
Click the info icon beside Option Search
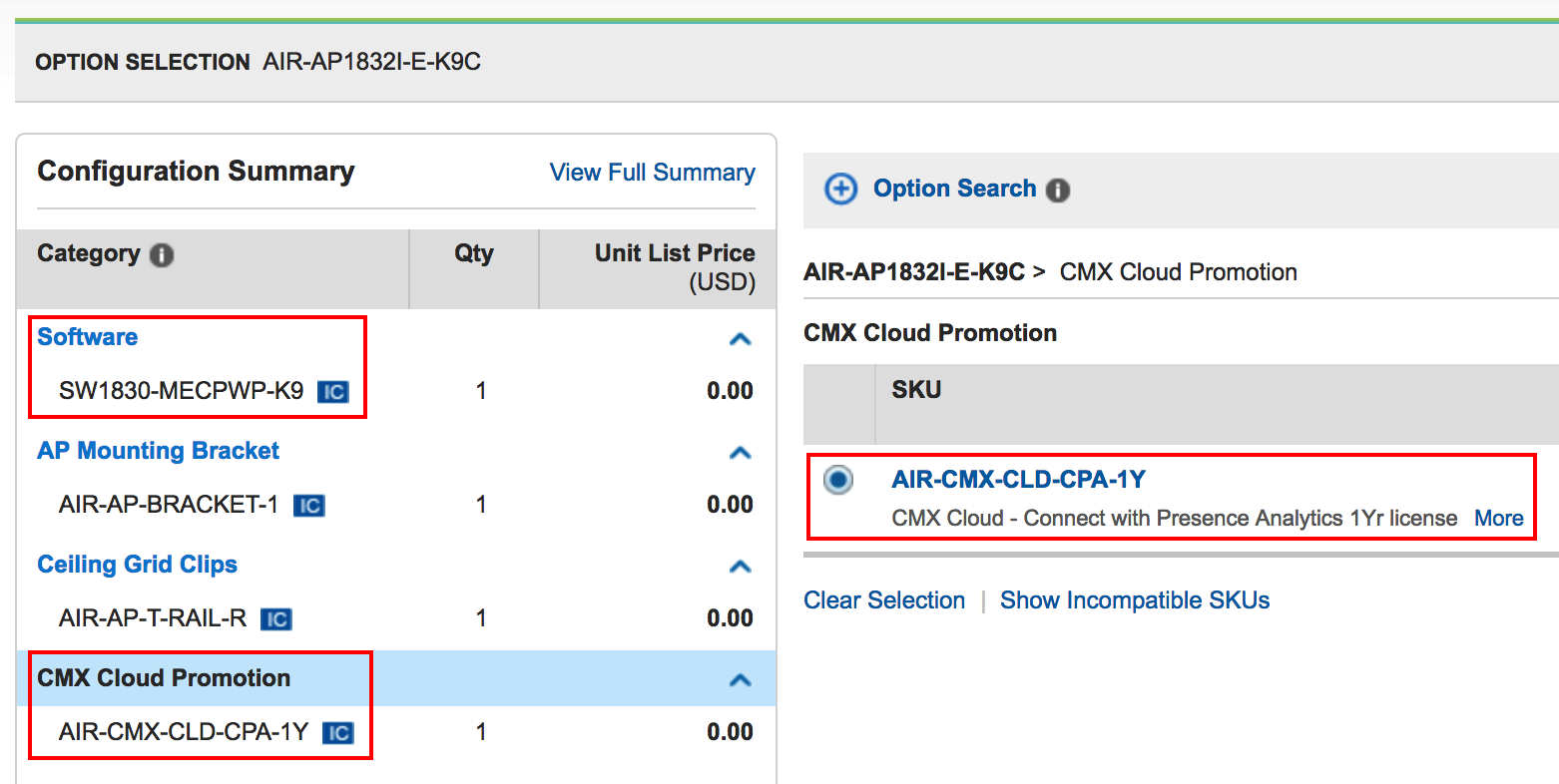1061,188
